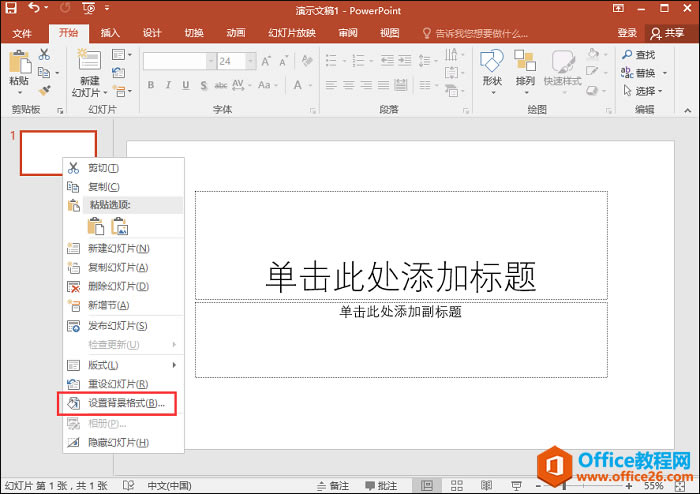
Task: Toggle text Shadow formatting
Action: (x=204, y=85)
